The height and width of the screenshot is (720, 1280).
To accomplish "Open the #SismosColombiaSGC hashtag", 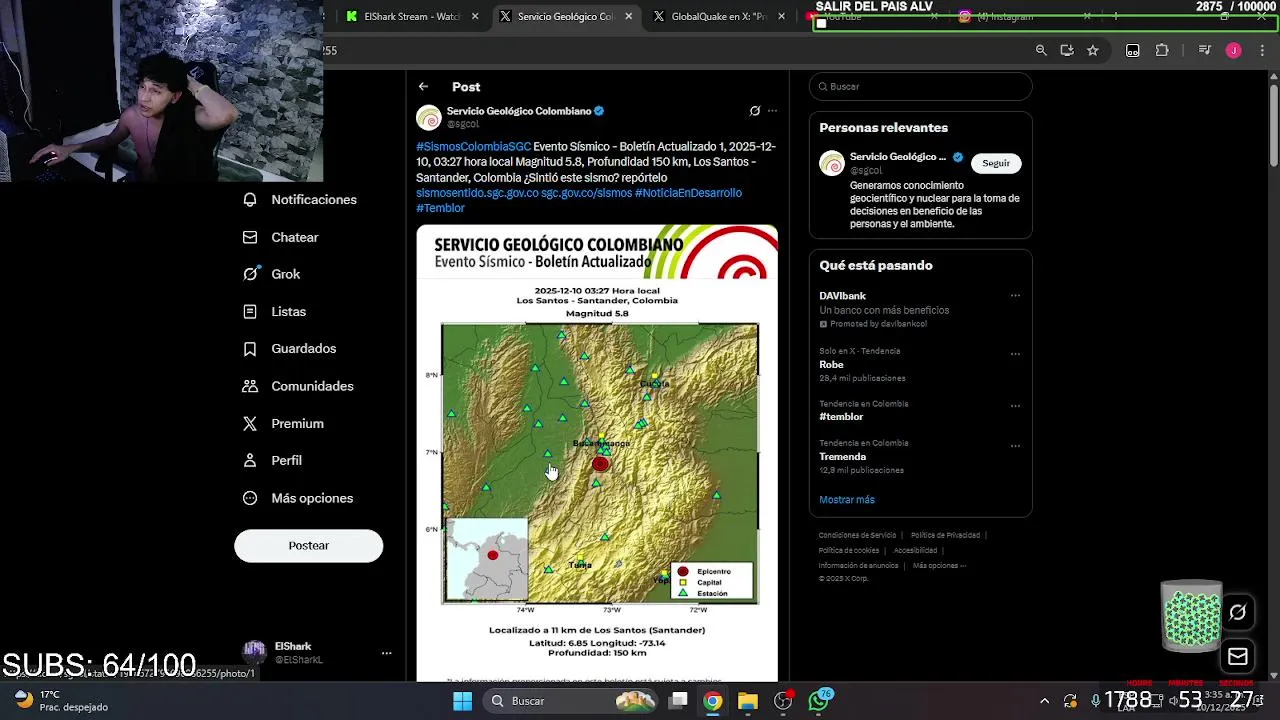I will tap(474, 146).
